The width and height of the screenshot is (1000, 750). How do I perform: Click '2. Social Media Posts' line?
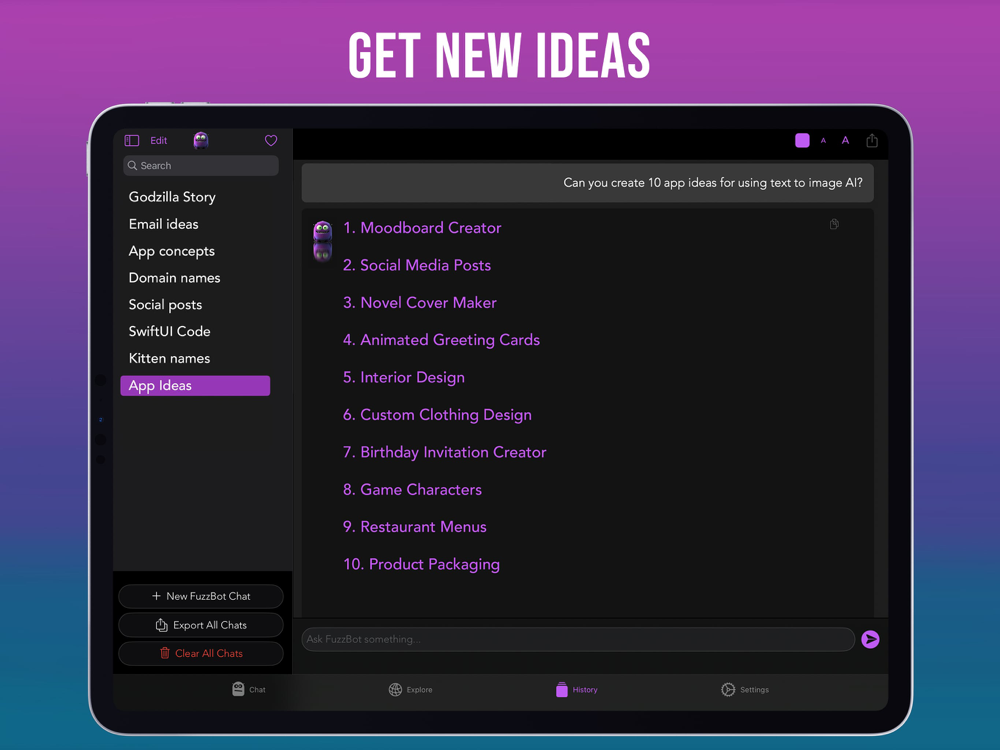click(416, 265)
